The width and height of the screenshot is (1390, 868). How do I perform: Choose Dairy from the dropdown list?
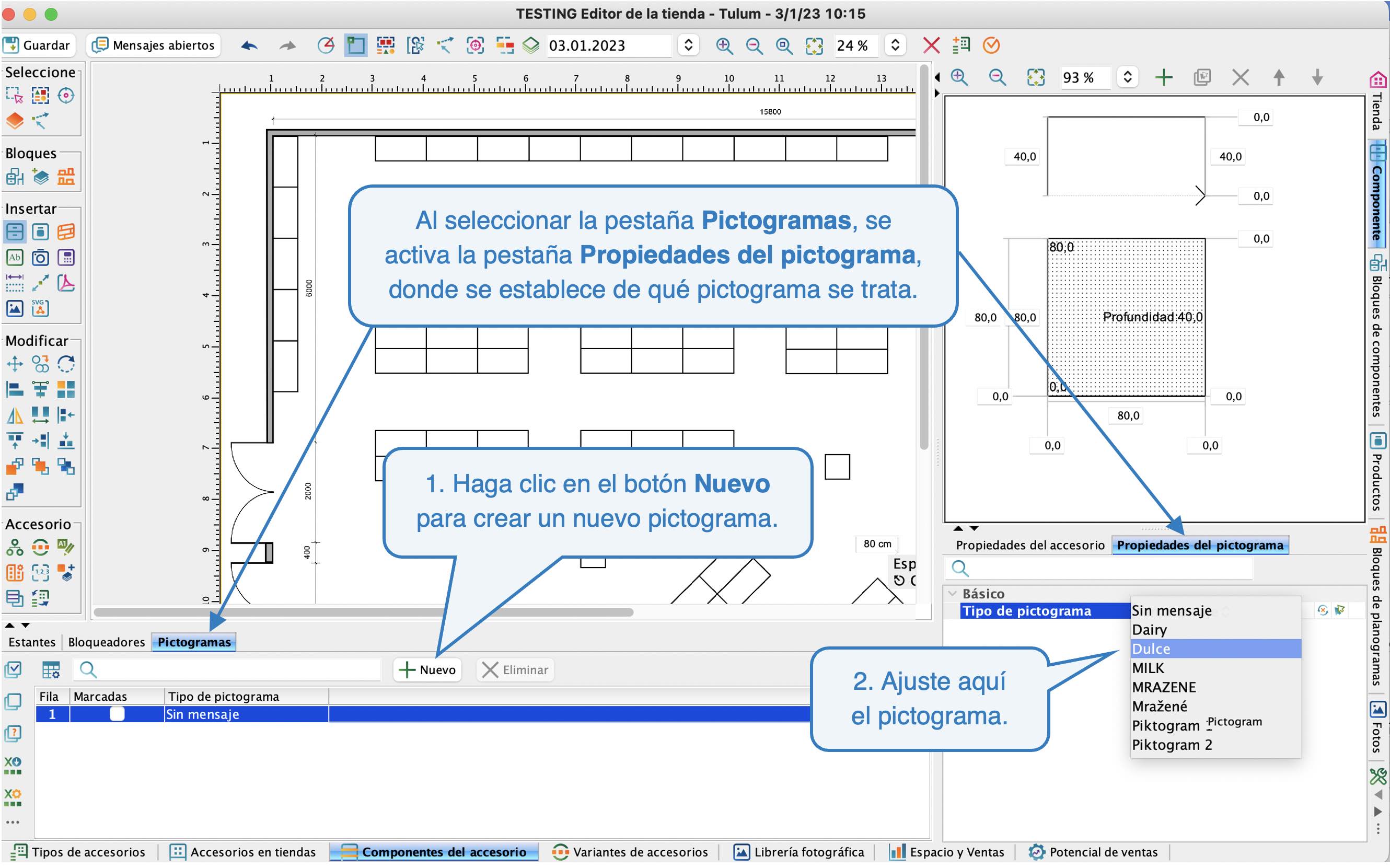point(1215,630)
